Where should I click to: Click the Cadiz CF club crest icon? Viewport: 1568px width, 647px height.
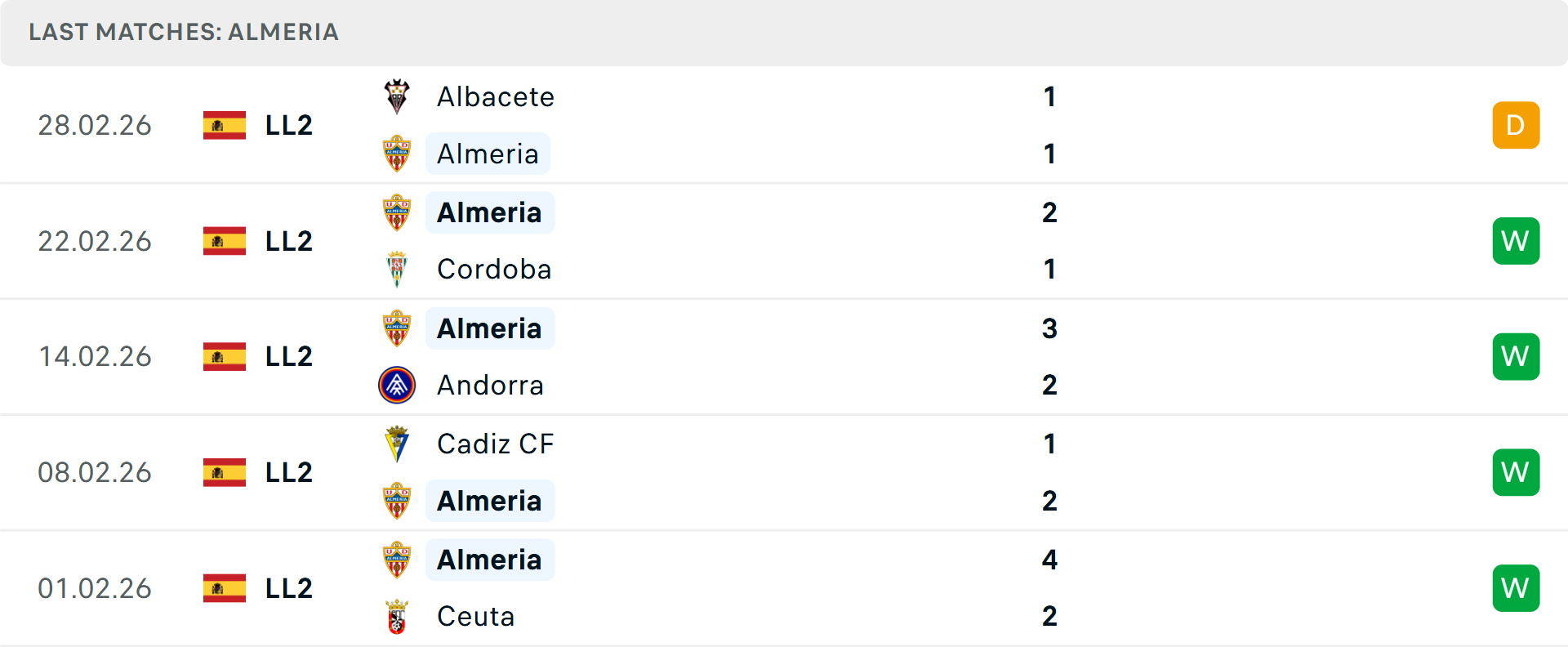pos(397,444)
